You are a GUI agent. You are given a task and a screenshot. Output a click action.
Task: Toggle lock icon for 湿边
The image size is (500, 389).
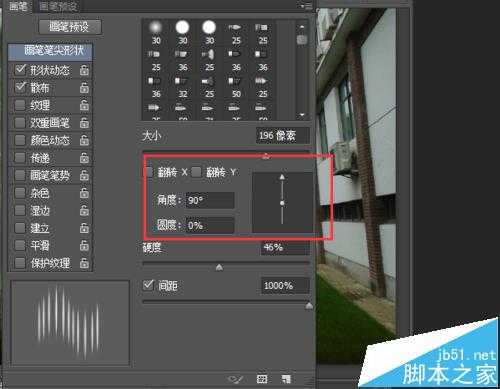pos(84,211)
